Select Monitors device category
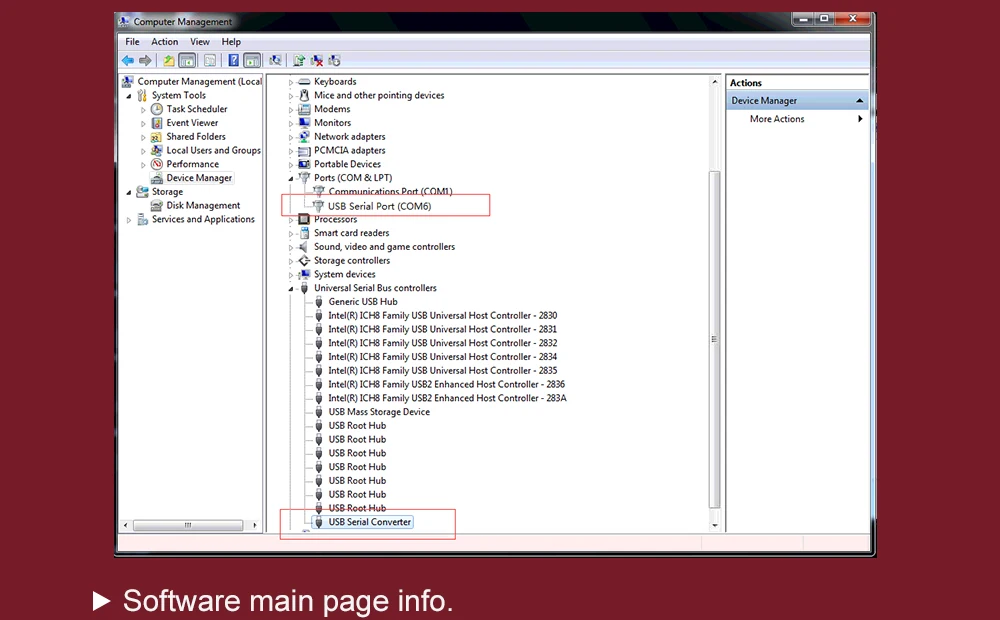1000x620 pixels. (332, 122)
